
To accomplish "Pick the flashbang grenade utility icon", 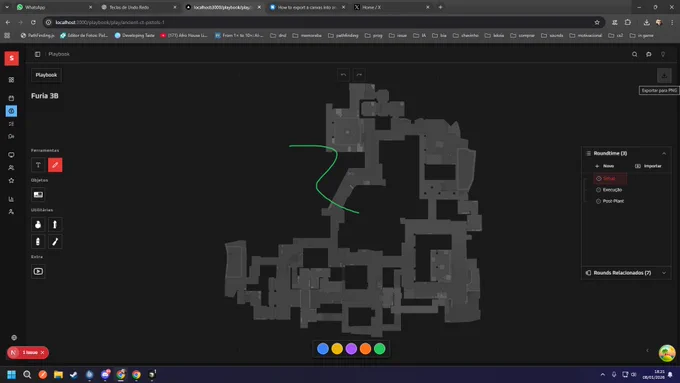I will tap(55, 224).
